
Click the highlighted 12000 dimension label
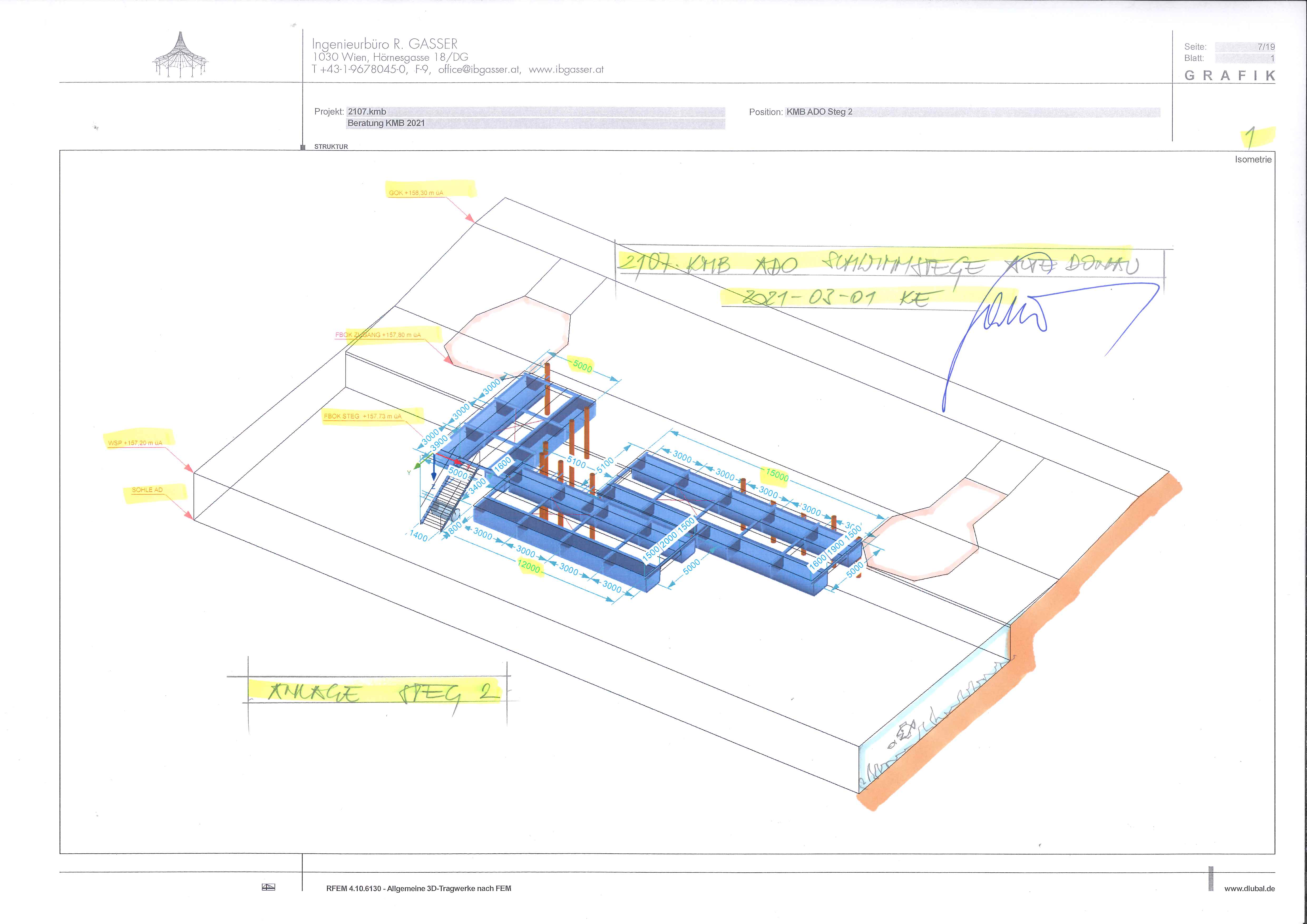529,567
